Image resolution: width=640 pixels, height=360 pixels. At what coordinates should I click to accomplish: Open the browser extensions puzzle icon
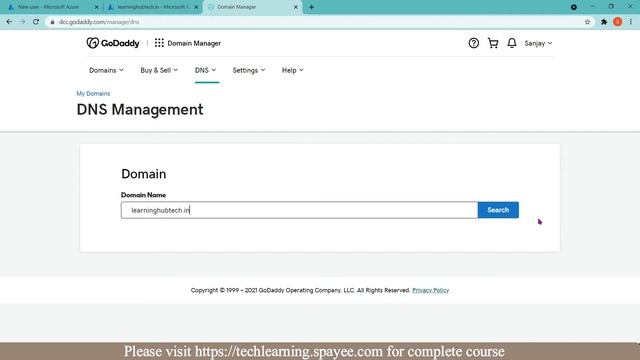604,22
